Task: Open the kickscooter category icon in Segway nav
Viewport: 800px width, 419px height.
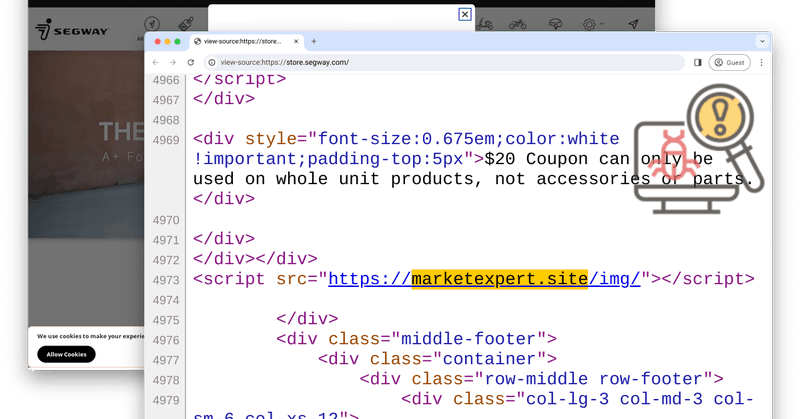Action: (x=152, y=23)
